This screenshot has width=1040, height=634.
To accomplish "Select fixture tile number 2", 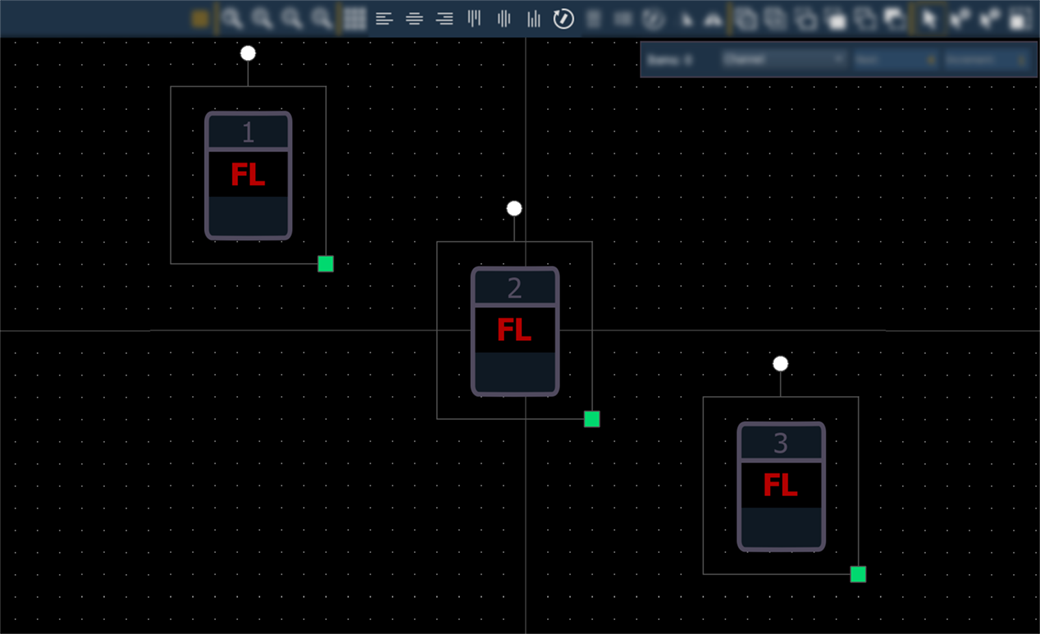I will 515,331.
